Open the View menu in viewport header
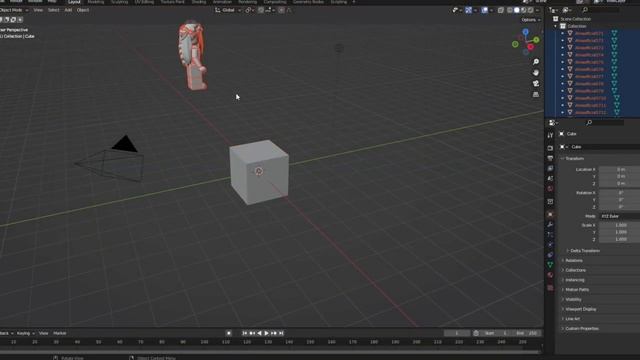Screen dimensions: 640x360 click(x=38, y=10)
